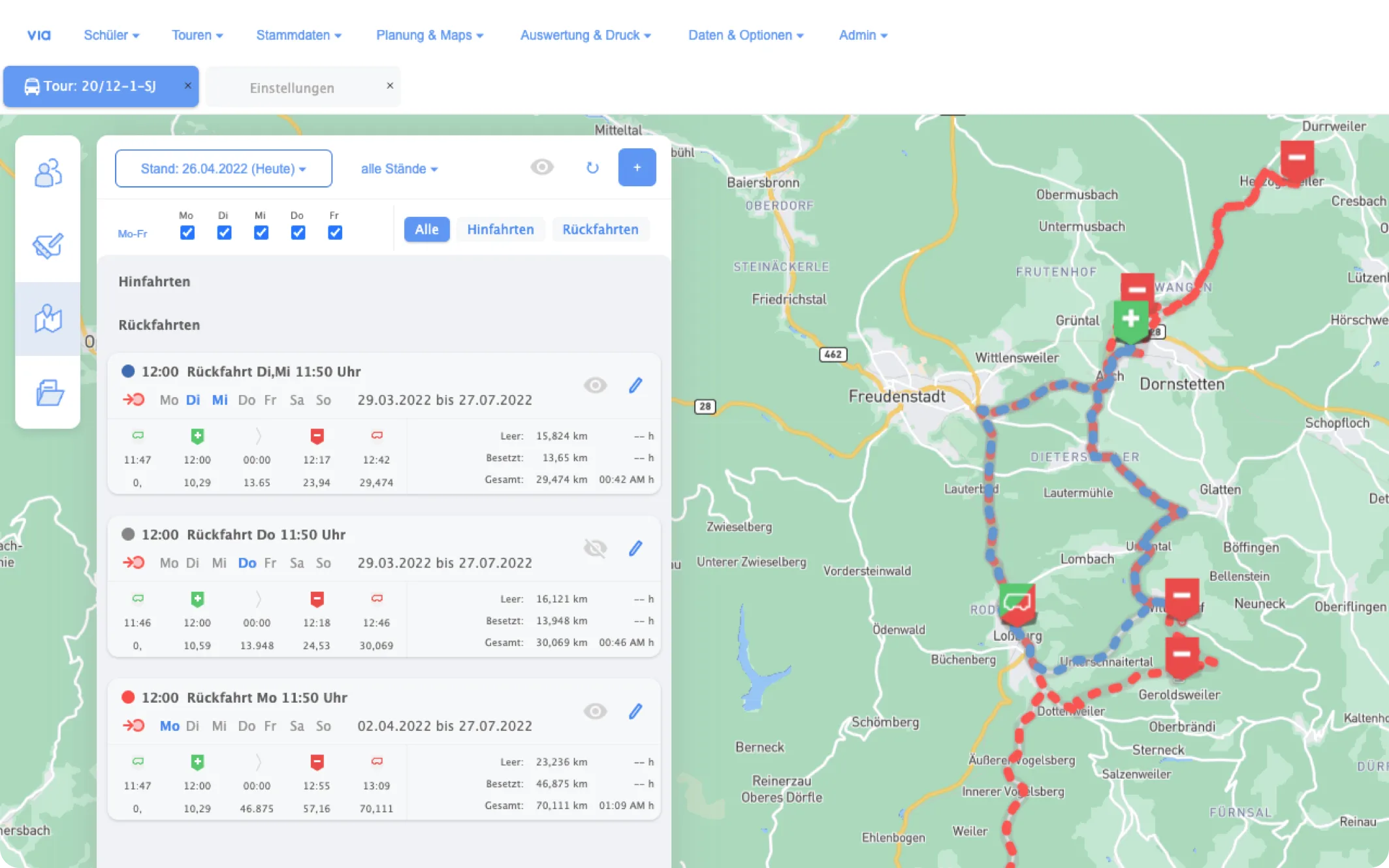Click the blue plus add button
Screen dimensions: 1389x868
pos(637,167)
